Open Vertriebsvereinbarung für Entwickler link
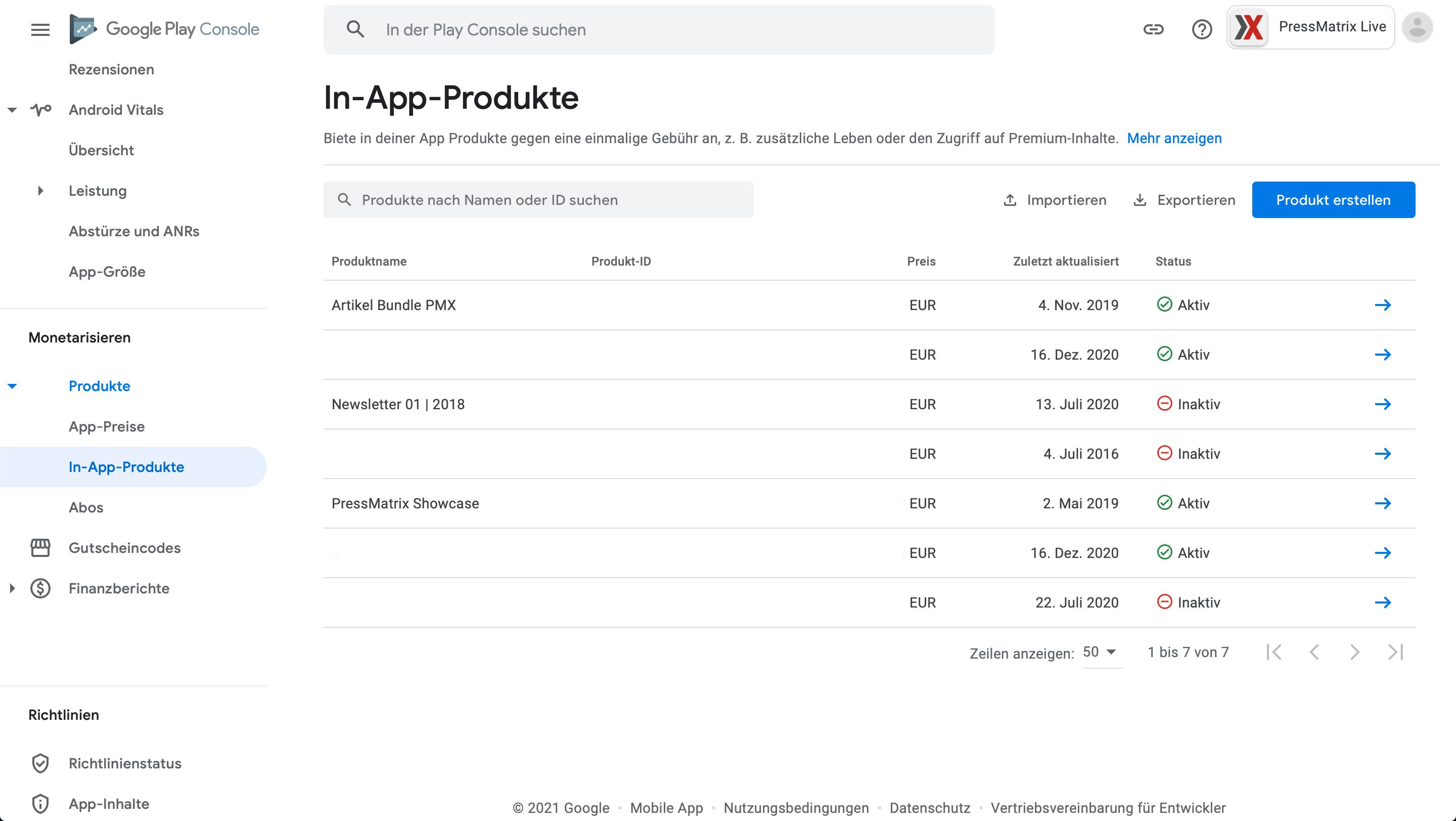Image resolution: width=1456 pixels, height=821 pixels. (x=1108, y=808)
